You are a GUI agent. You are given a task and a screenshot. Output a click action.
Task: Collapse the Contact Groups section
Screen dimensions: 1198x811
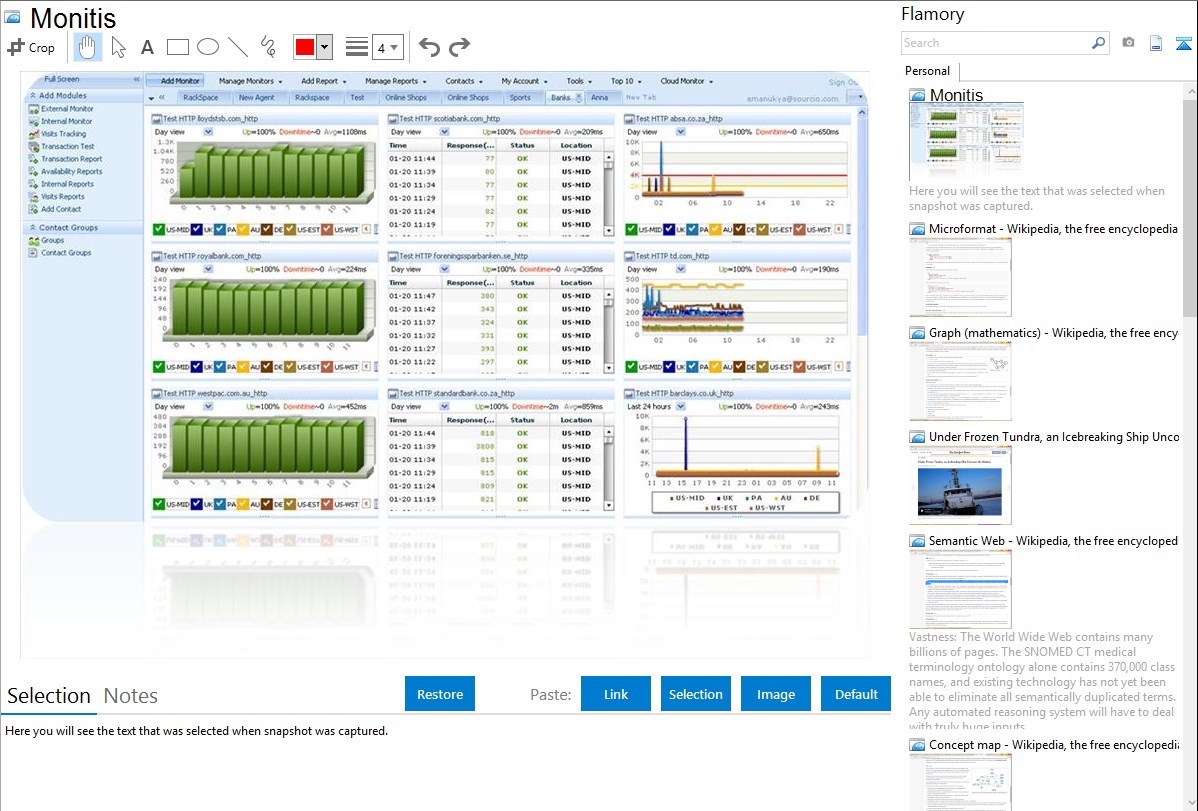click(33, 228)
